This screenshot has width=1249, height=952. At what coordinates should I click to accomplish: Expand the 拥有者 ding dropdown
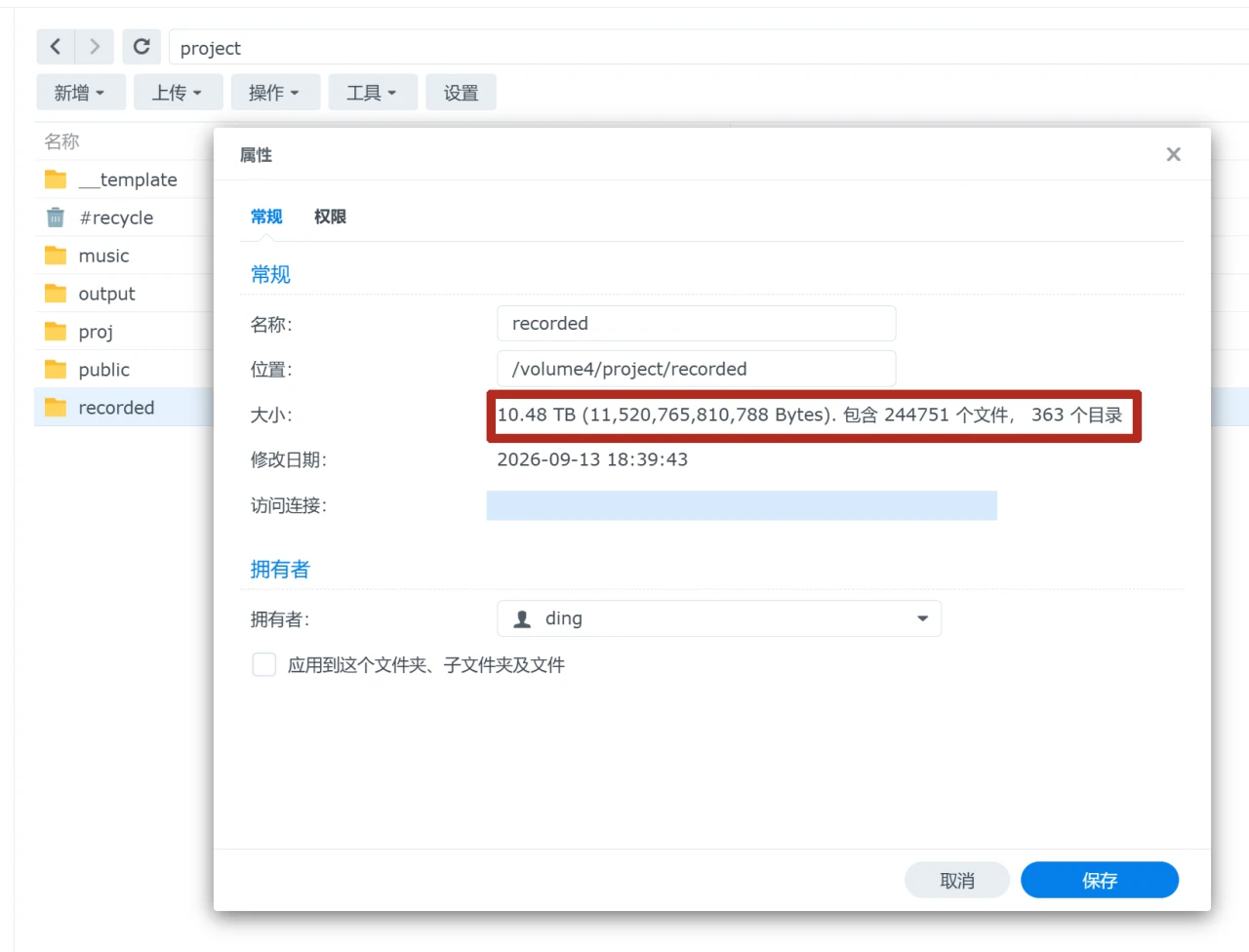(x=719, y=618)
